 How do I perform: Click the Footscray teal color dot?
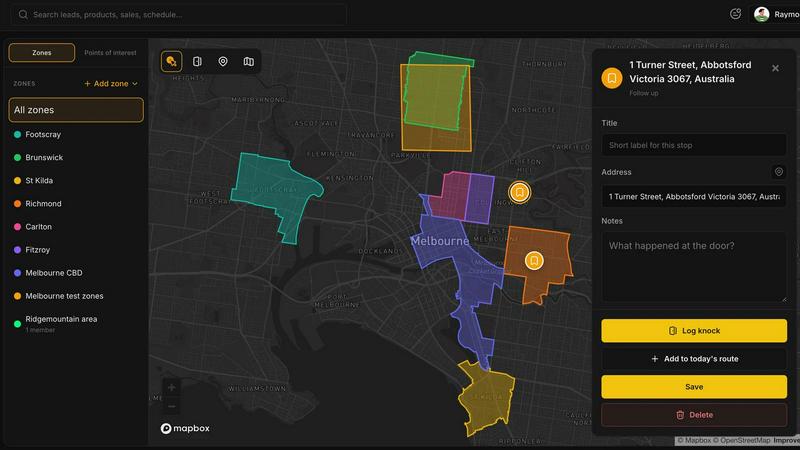click(17, 135)
